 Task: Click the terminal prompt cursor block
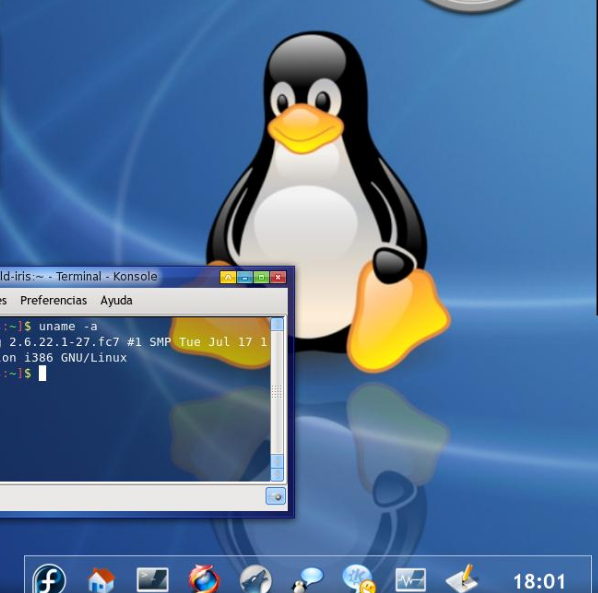pos(42,373)
